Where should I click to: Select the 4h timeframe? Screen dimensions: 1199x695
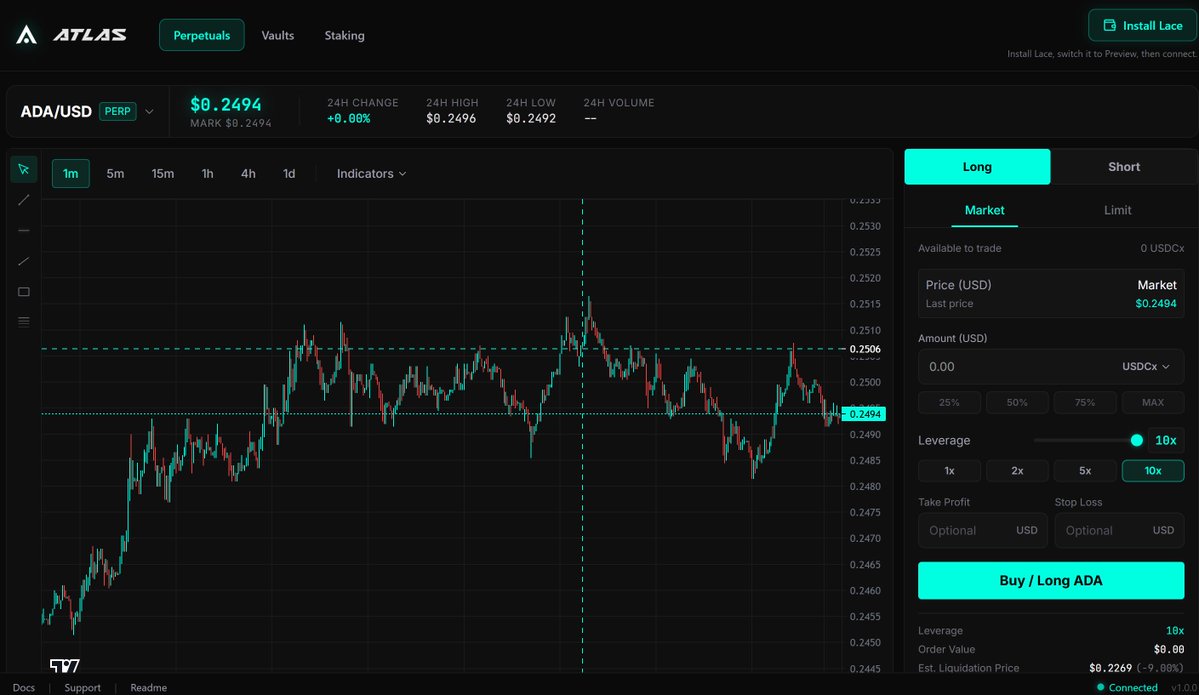click(x=249, y=174)
